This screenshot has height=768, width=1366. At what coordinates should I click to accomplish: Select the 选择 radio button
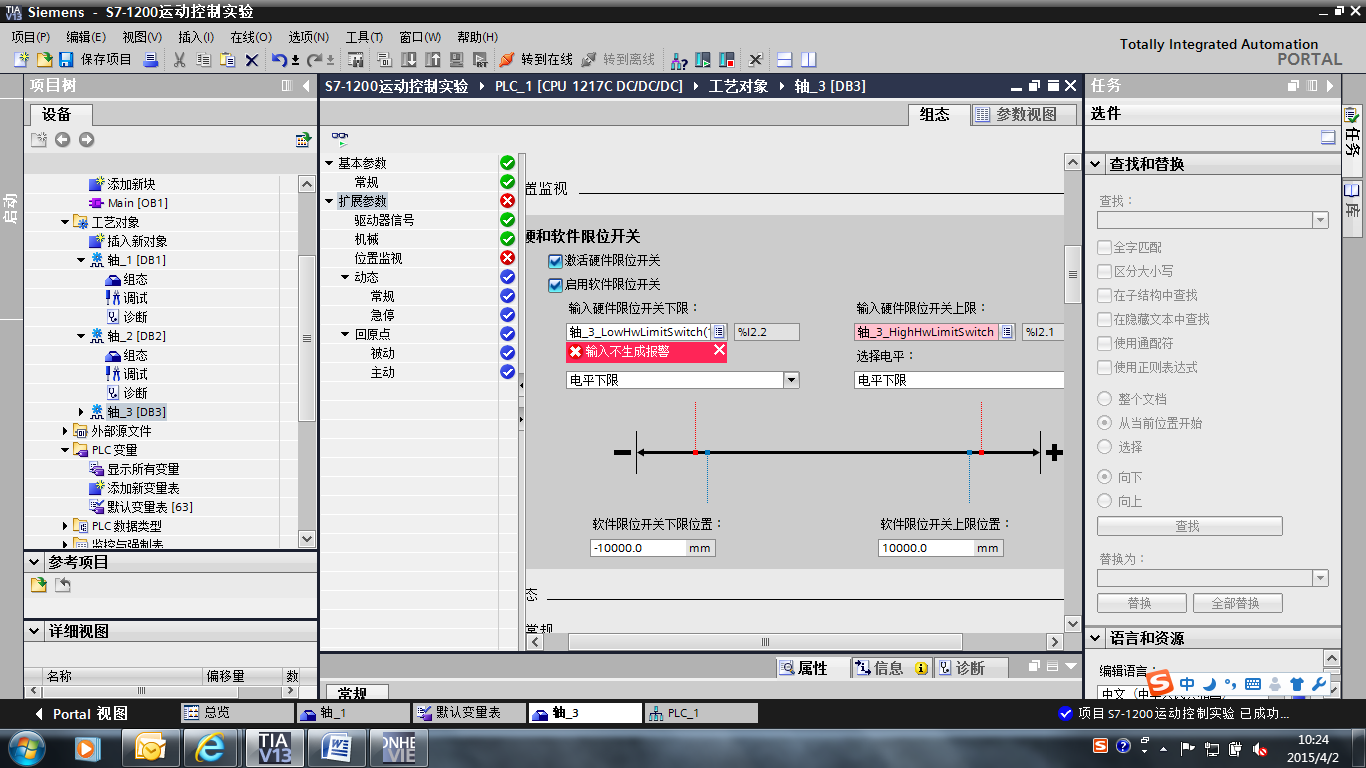point(1105,447)
